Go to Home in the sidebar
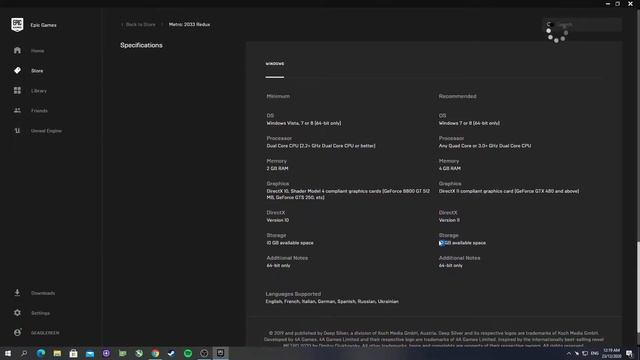Viewport: 640px width, 360px height. tap(38, 51)
